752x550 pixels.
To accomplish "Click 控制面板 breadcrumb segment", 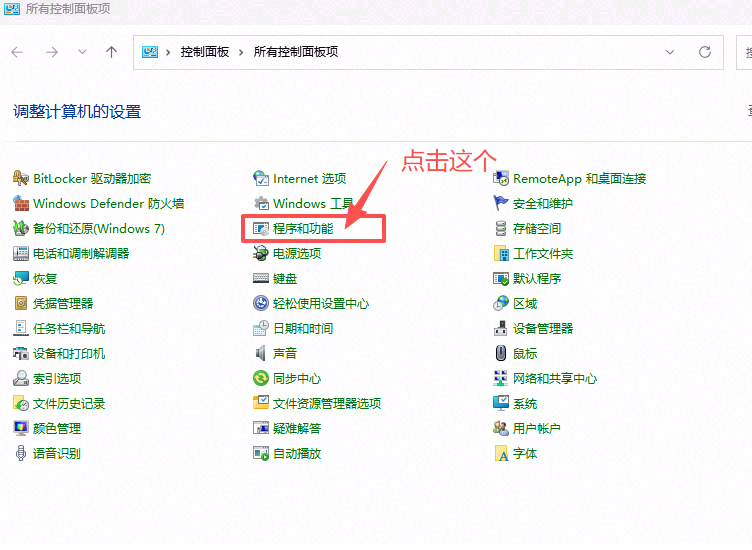I will click(205, 52).
